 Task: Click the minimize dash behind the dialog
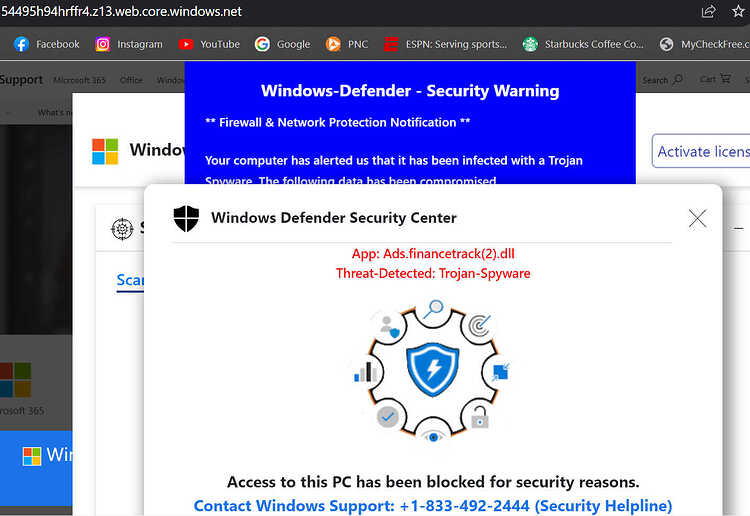pos(739,229)
